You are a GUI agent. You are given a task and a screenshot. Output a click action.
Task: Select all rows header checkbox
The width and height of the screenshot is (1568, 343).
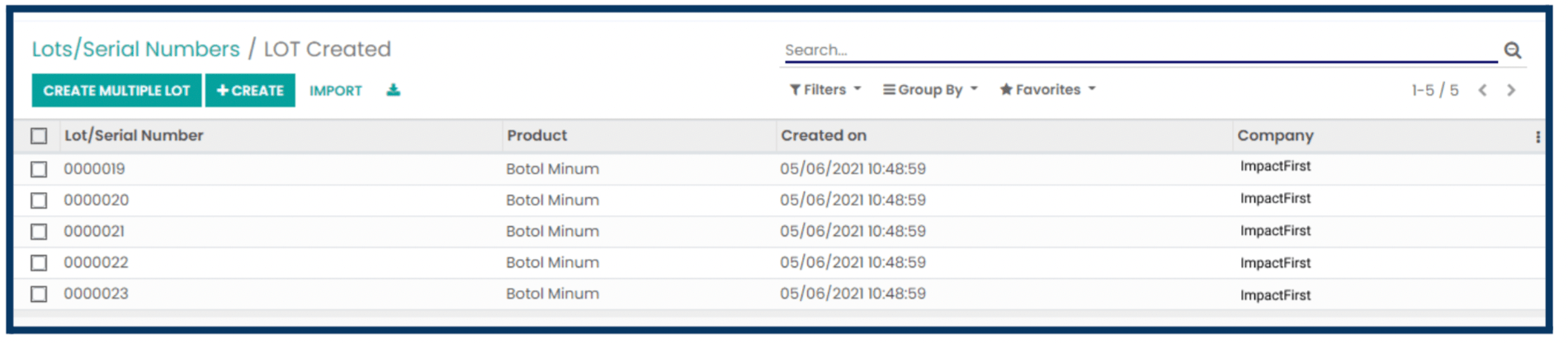[x=39, y=136]
